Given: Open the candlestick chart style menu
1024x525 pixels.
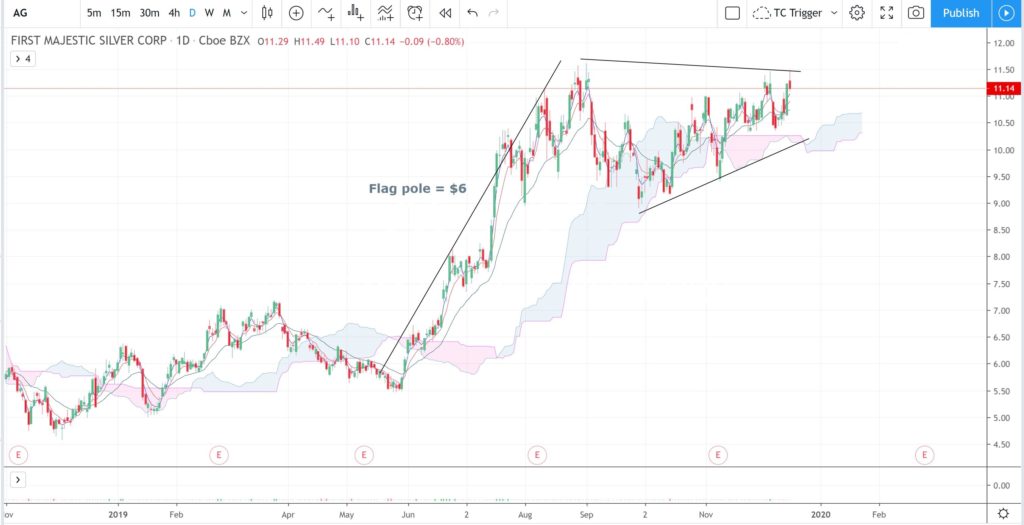Looking at the screenshot, I should pos(266,12).
